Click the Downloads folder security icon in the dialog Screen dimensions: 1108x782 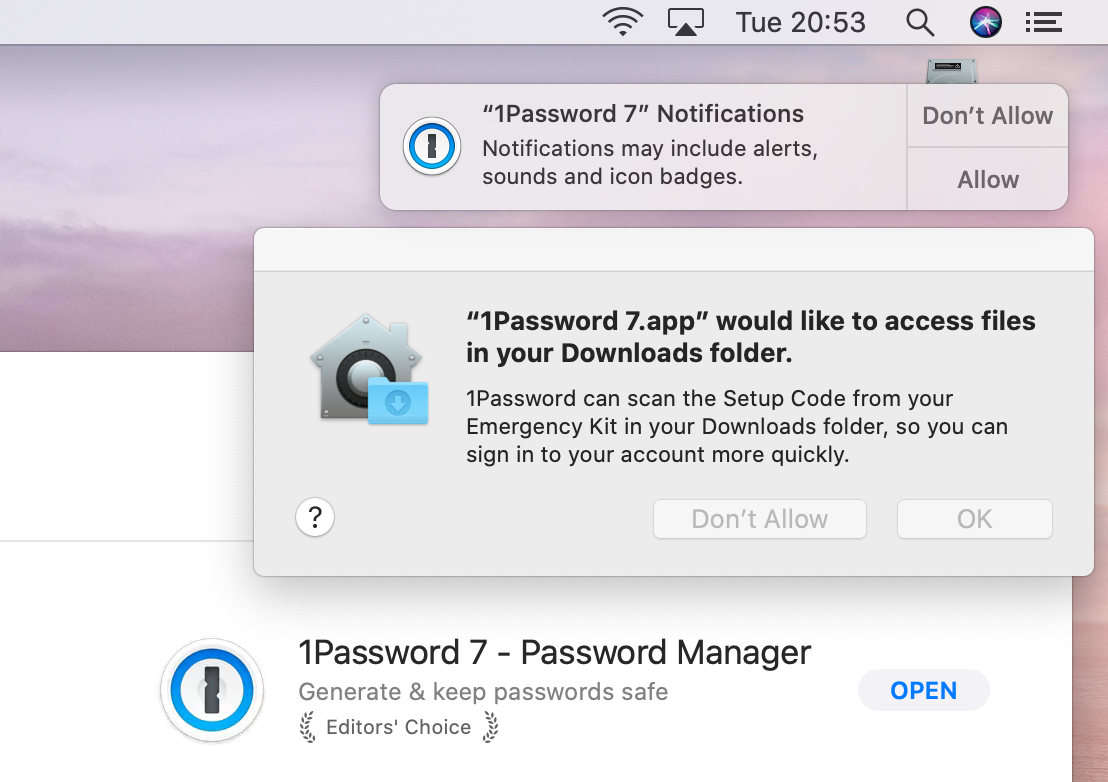(x=369, y=369)
